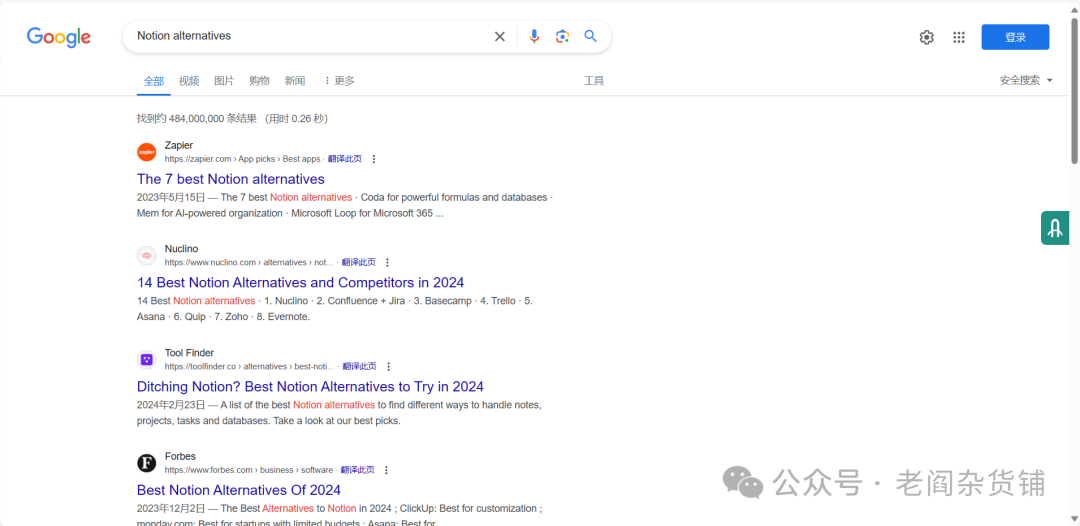The width and height of the screenshot is (1080, 526).
Task: Open Google Lens image search icon
Action: tap(562, 36)
